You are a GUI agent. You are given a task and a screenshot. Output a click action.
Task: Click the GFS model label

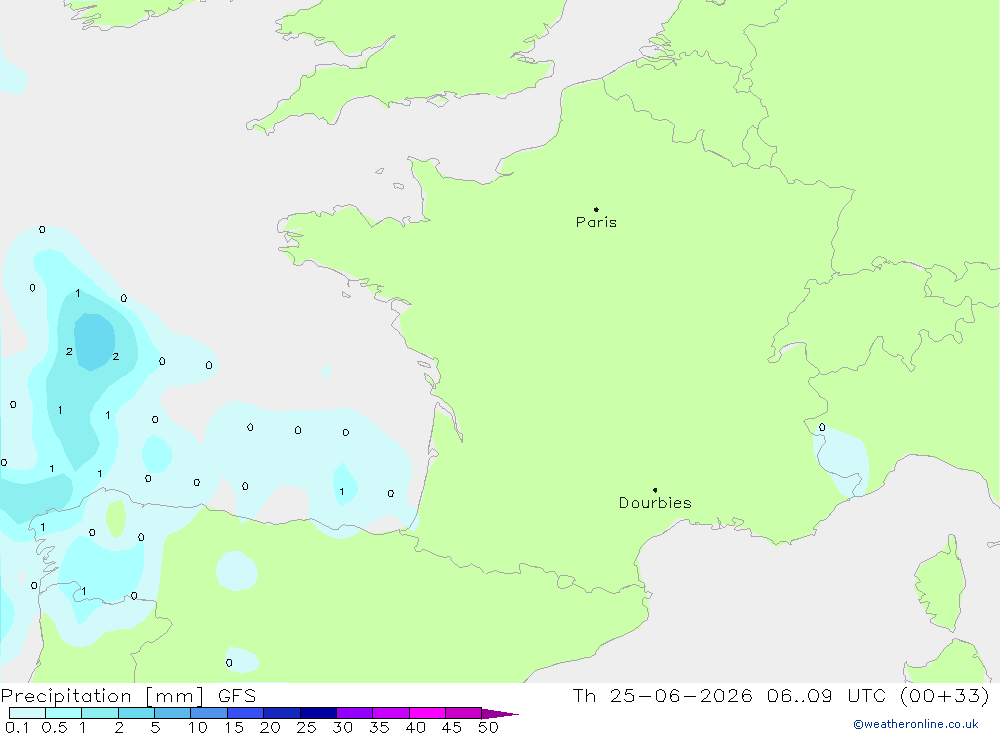(237, 695)
